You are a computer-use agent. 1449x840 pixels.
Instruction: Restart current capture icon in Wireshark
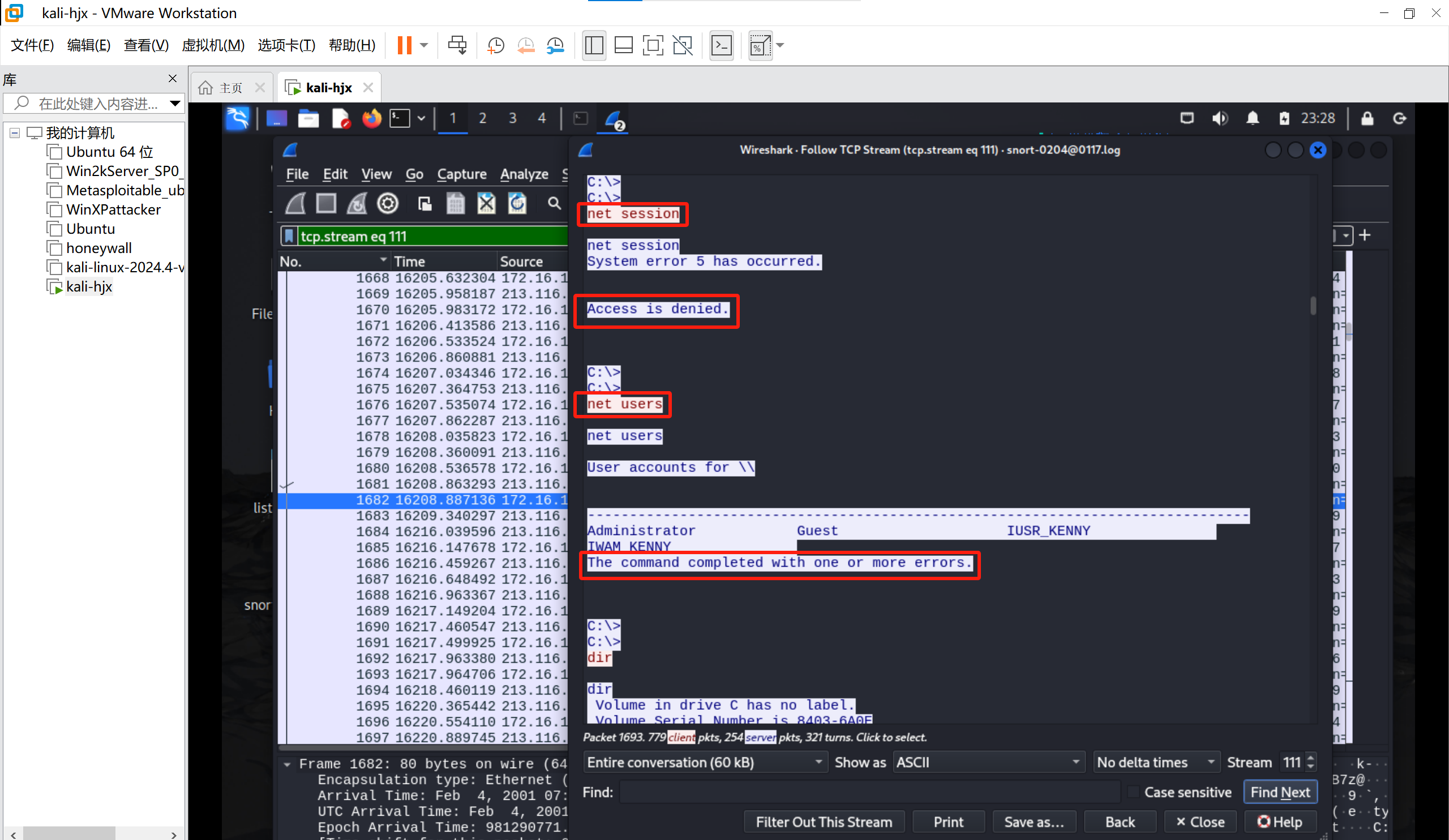coord(357,204)
